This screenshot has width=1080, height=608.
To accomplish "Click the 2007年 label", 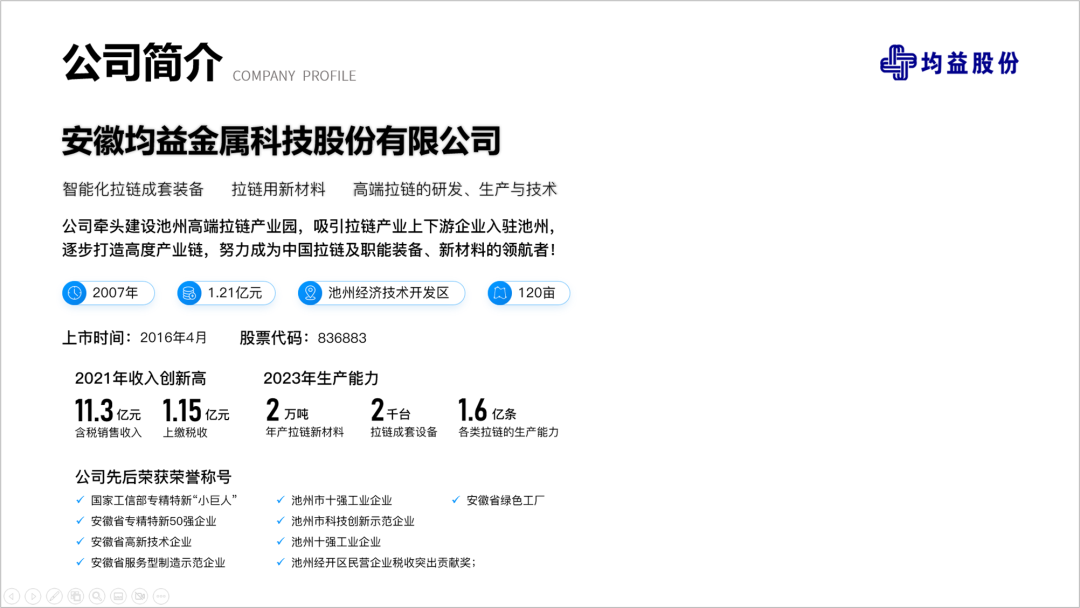I will 115,293.
